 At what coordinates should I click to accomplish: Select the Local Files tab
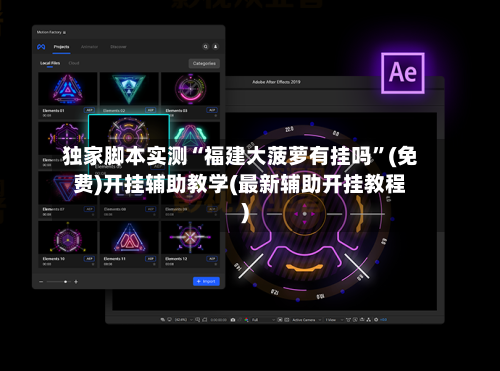[x=50, y=63]
